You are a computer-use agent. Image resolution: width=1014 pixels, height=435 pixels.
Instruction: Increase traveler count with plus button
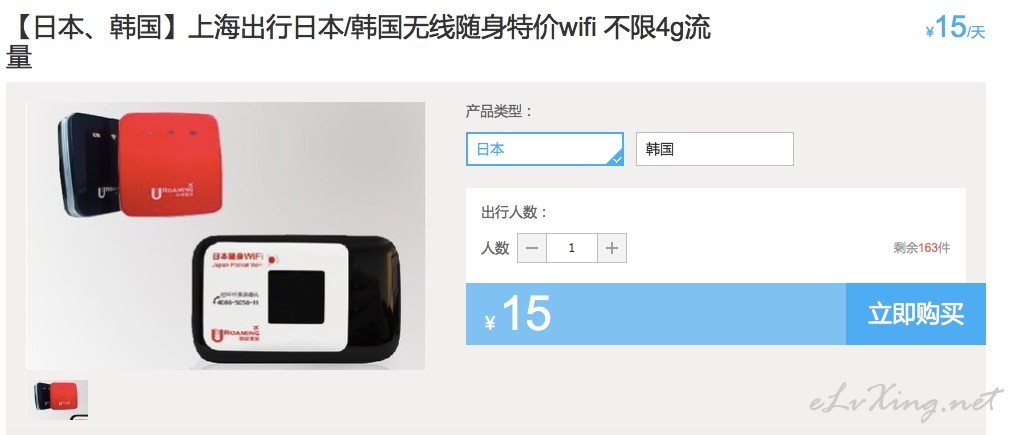612,248
